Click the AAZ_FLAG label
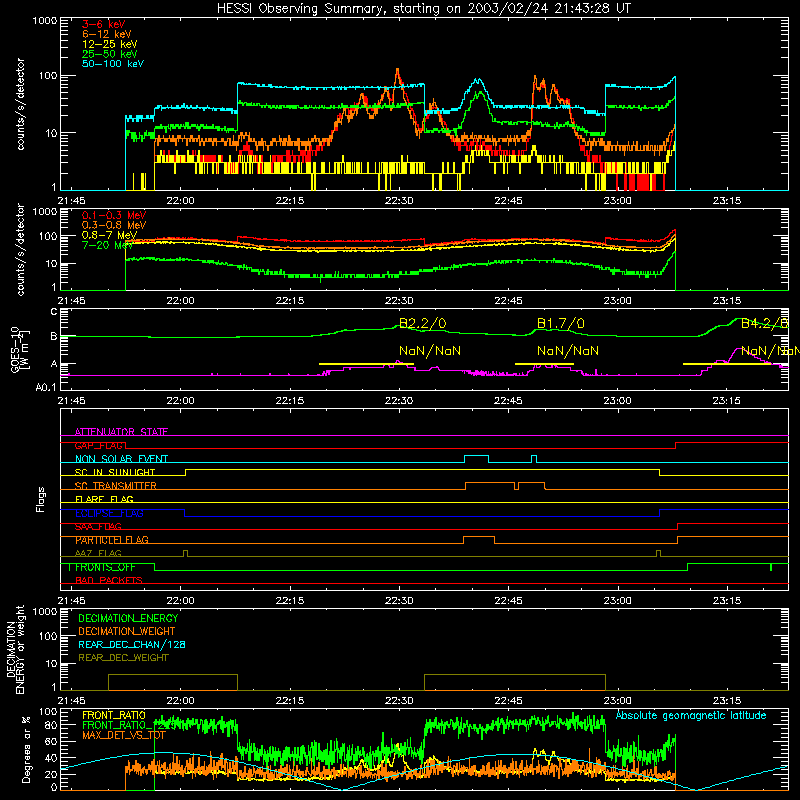The image size is (800, 800). tap(98, 553)
